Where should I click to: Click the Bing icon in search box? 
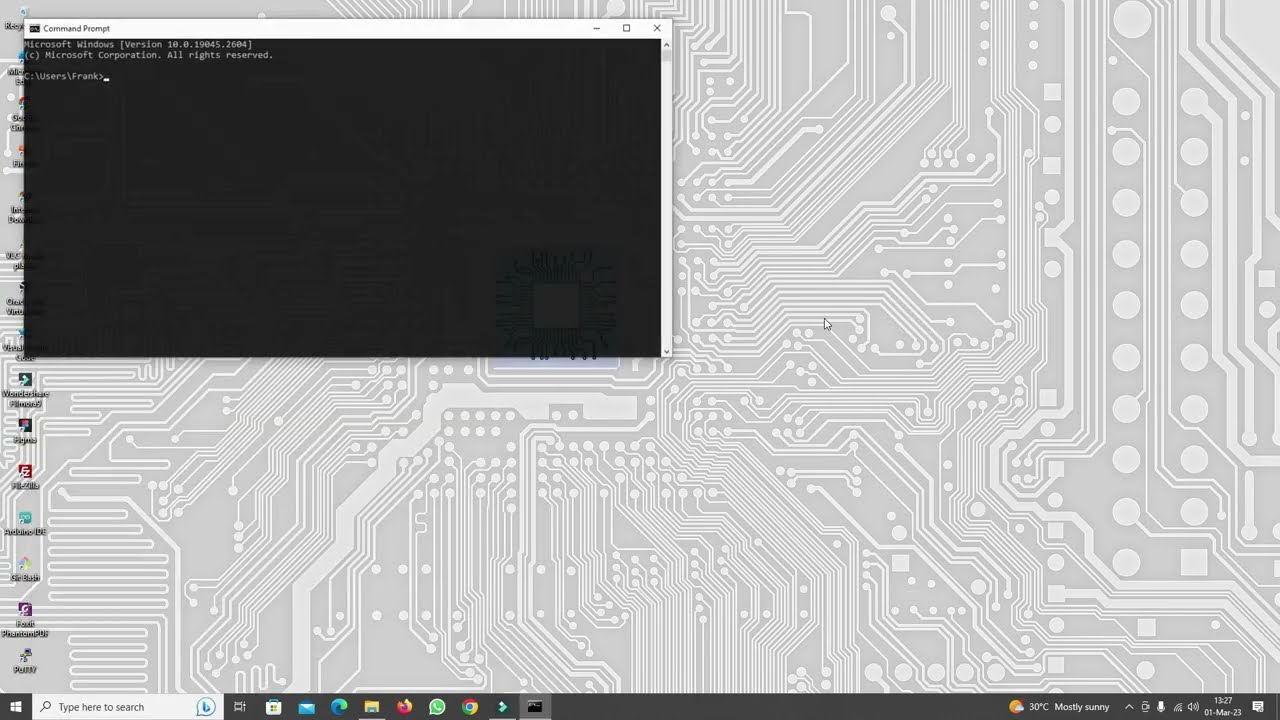click(x=206, y=707)
